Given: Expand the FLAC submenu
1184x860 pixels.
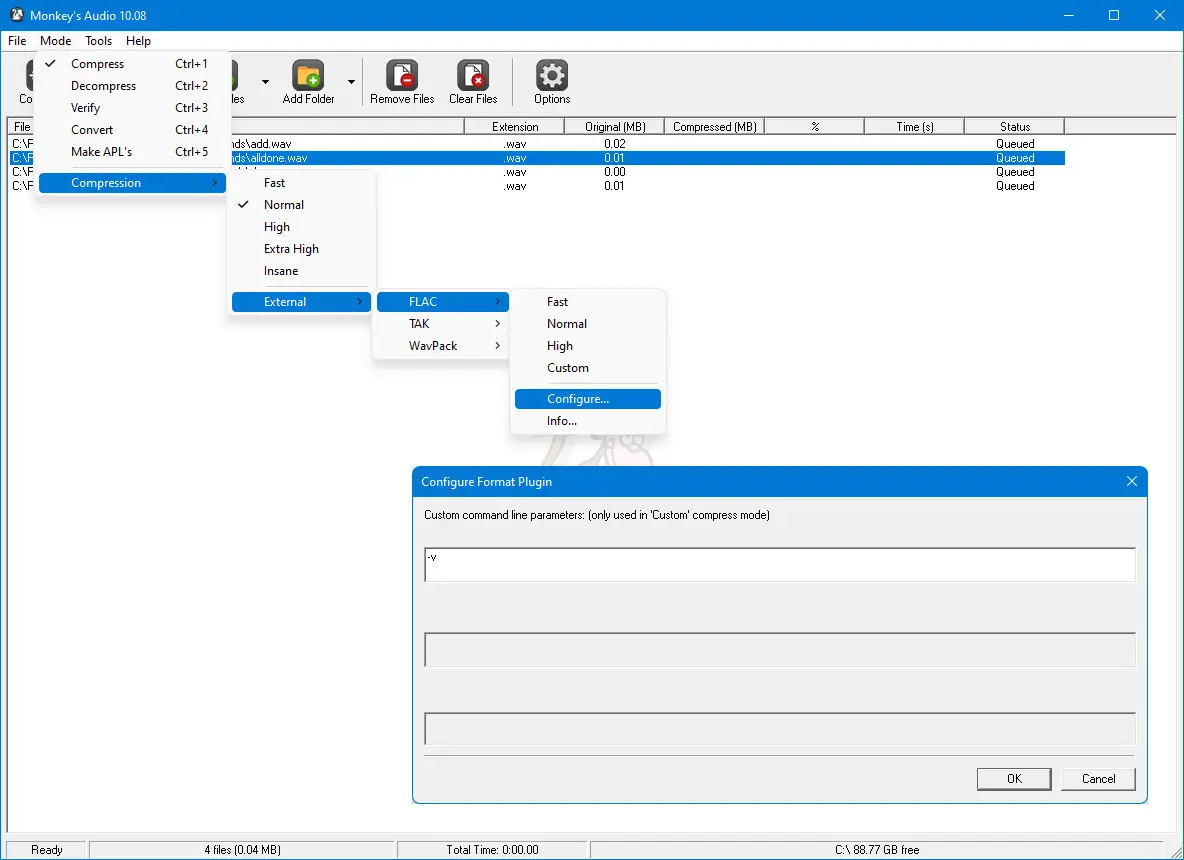Looking at the screenshot, I should [x=442, y=302].
